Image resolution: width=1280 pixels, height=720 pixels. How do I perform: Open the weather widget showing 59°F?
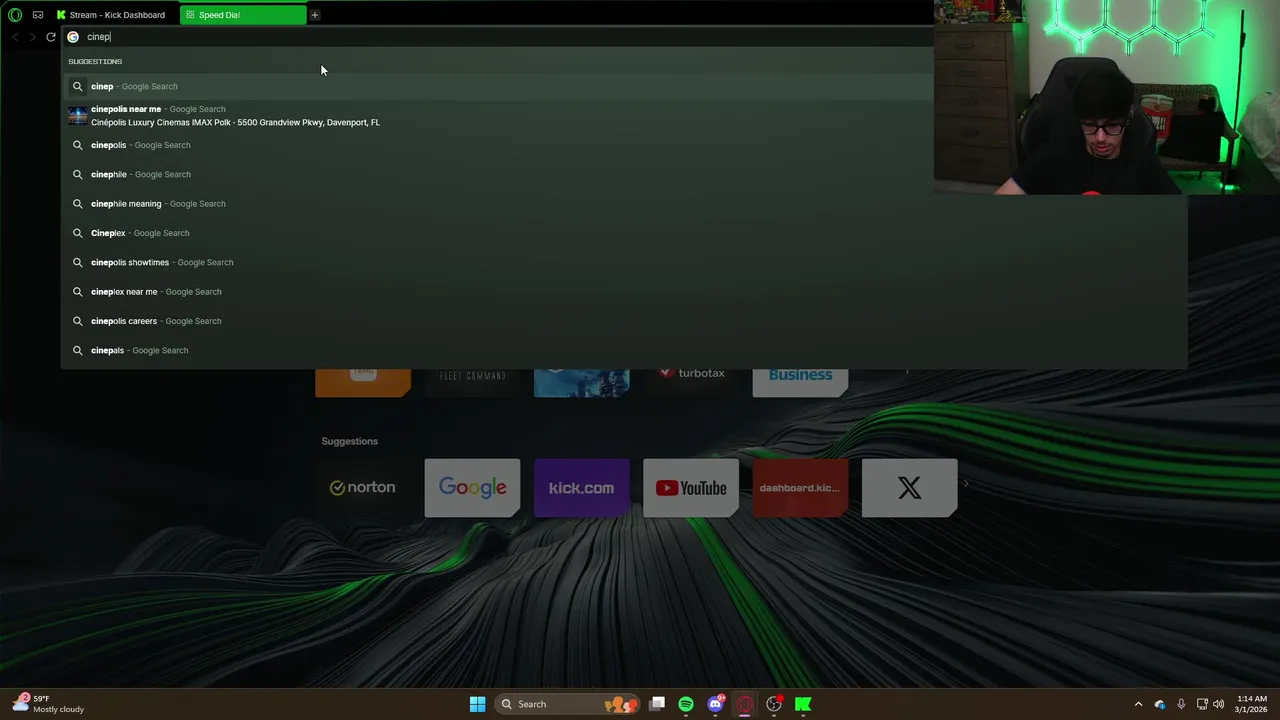click(48, 704)
